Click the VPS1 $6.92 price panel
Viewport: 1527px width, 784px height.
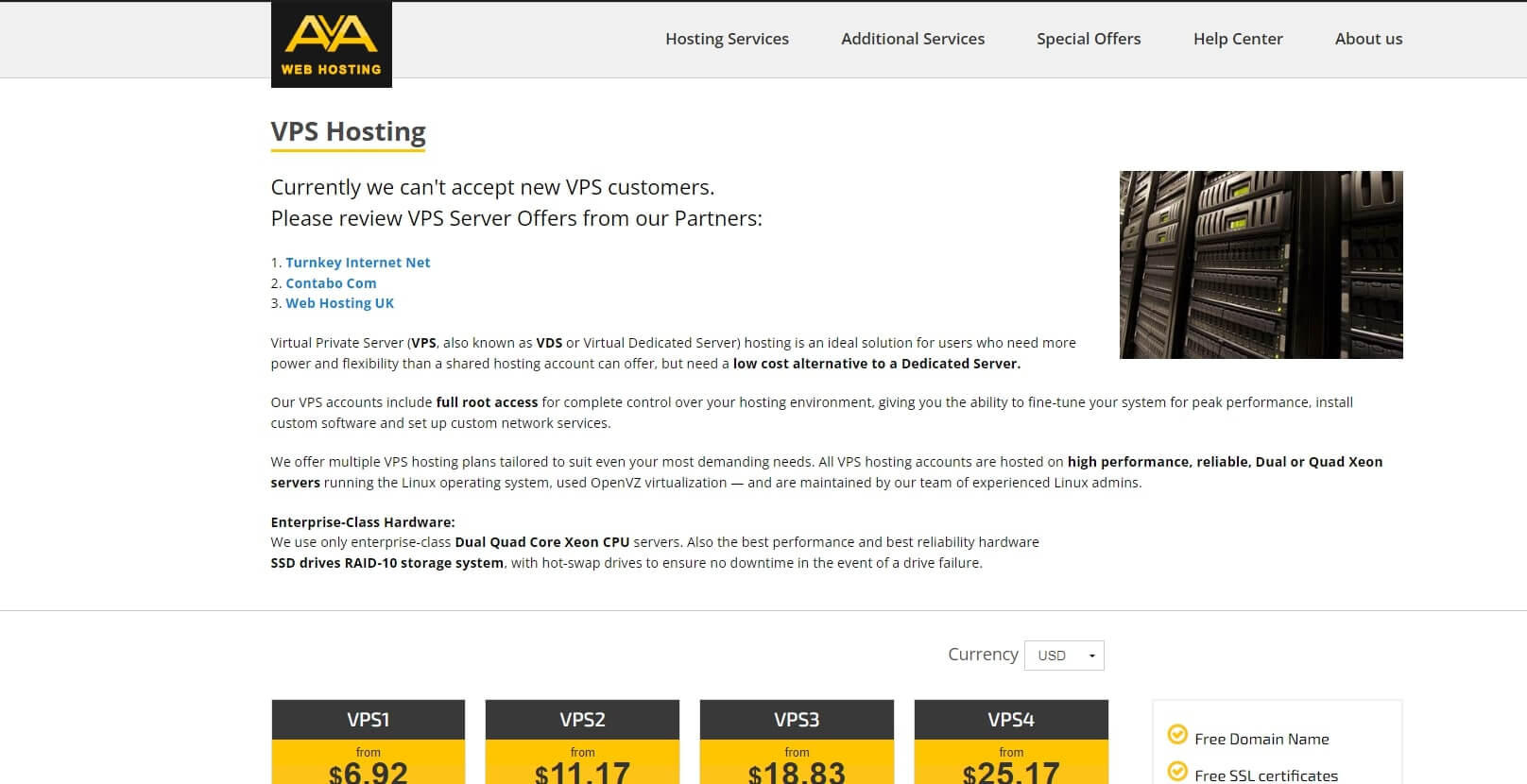[x=369, y=762]
